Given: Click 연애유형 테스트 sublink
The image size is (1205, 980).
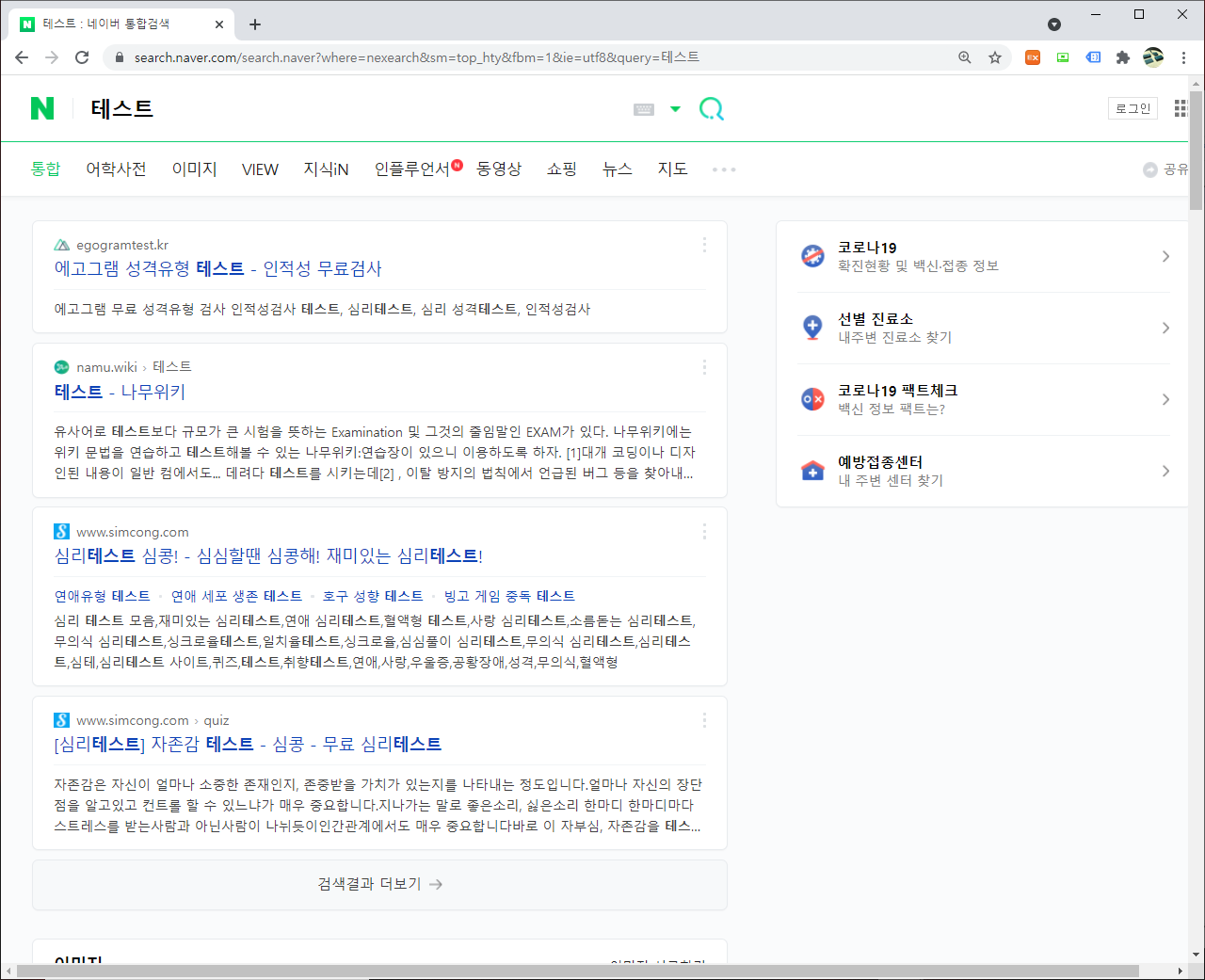Looking at the screenshot, I should pos(102,596).
